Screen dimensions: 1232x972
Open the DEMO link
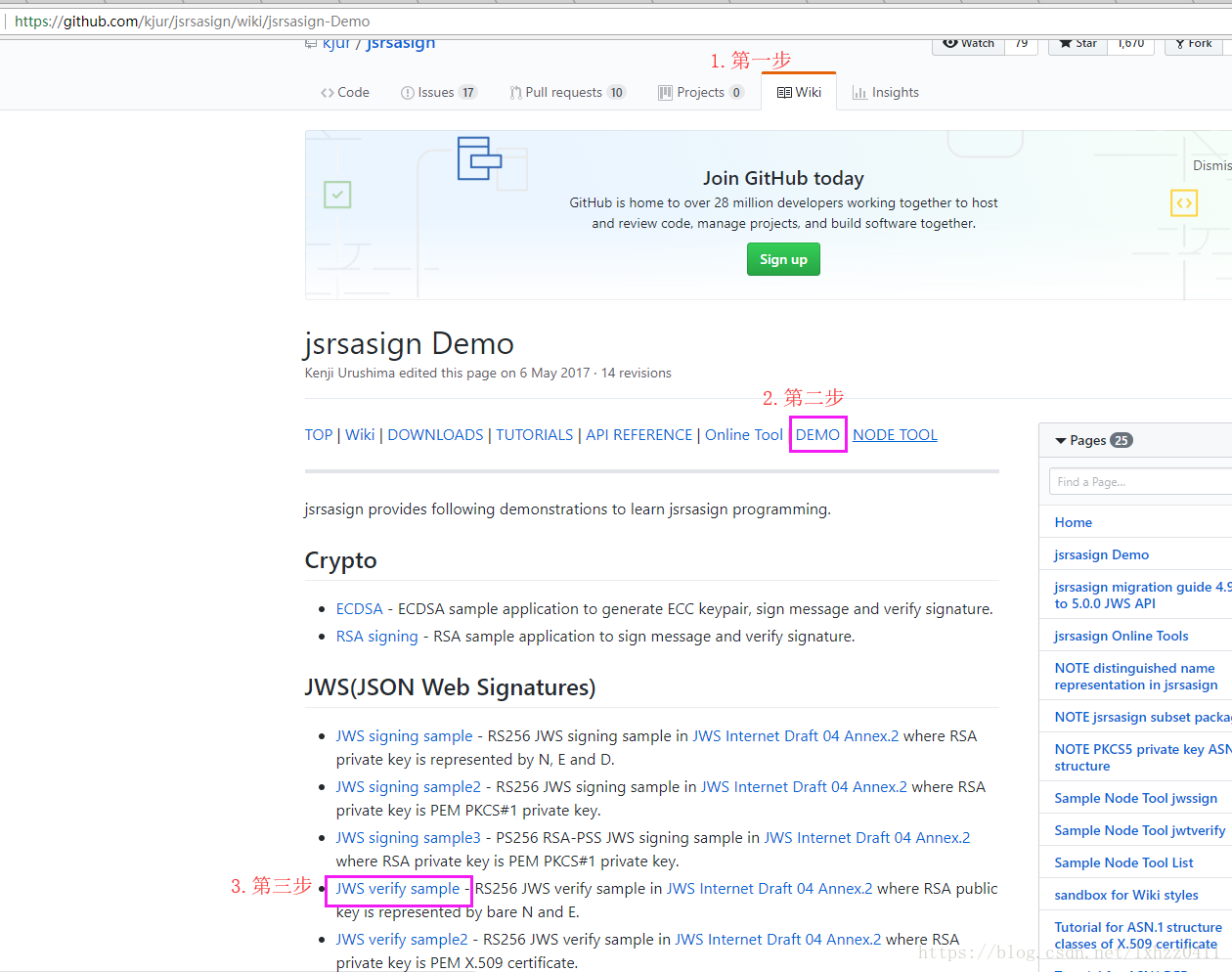coord(817,434)
